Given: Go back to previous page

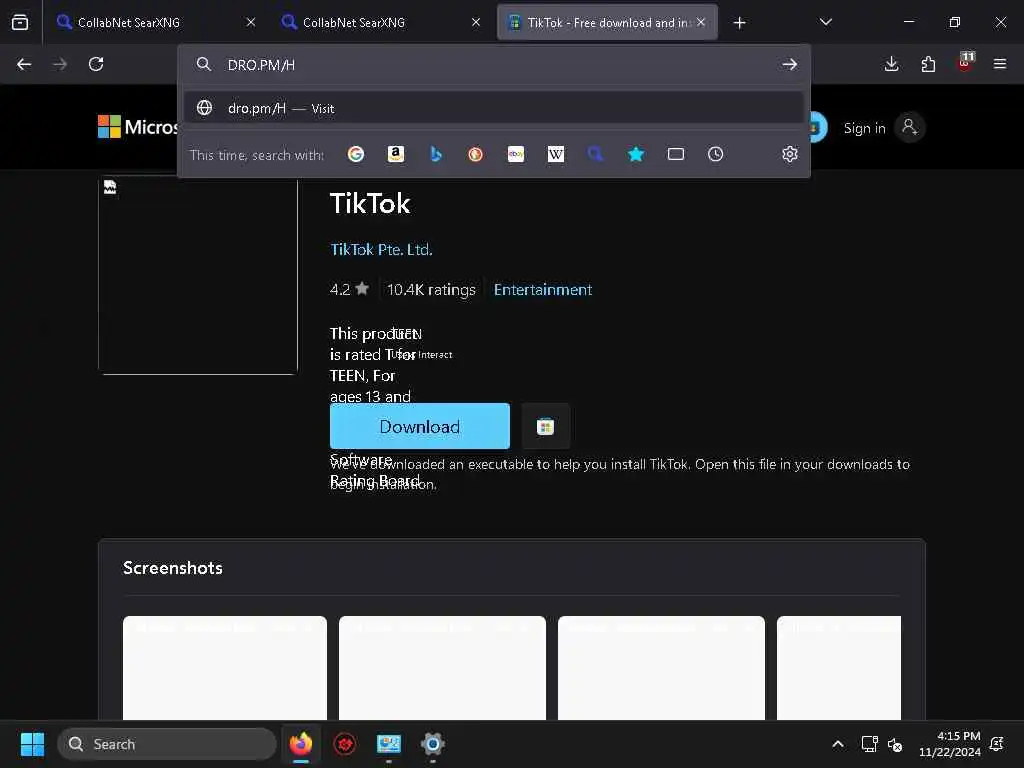Looking at the screenshot, I should 24,64.
